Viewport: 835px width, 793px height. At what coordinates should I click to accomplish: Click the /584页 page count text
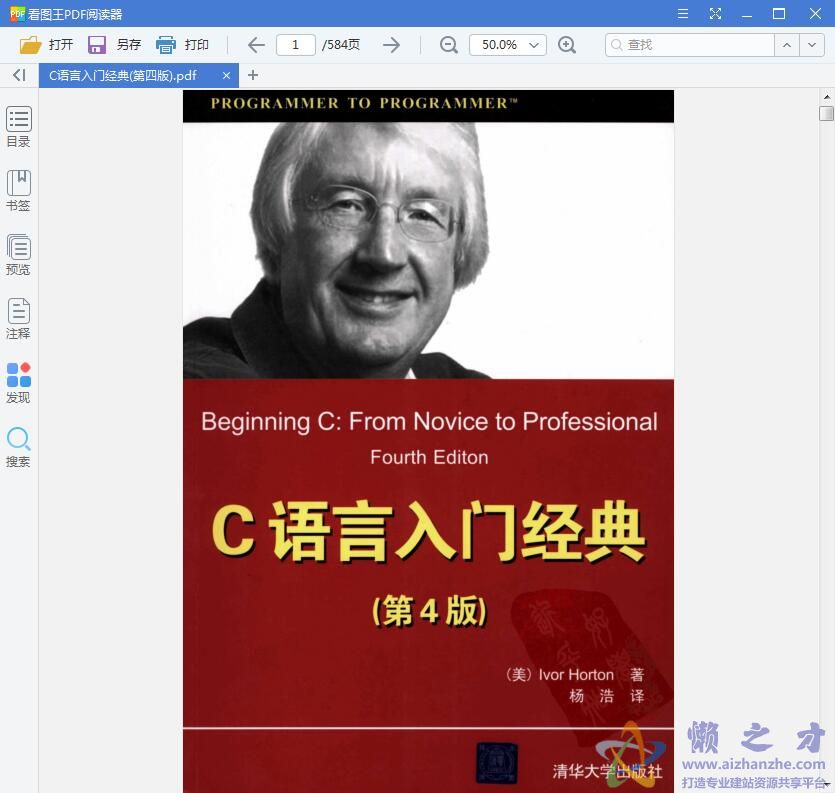(341, 45)
